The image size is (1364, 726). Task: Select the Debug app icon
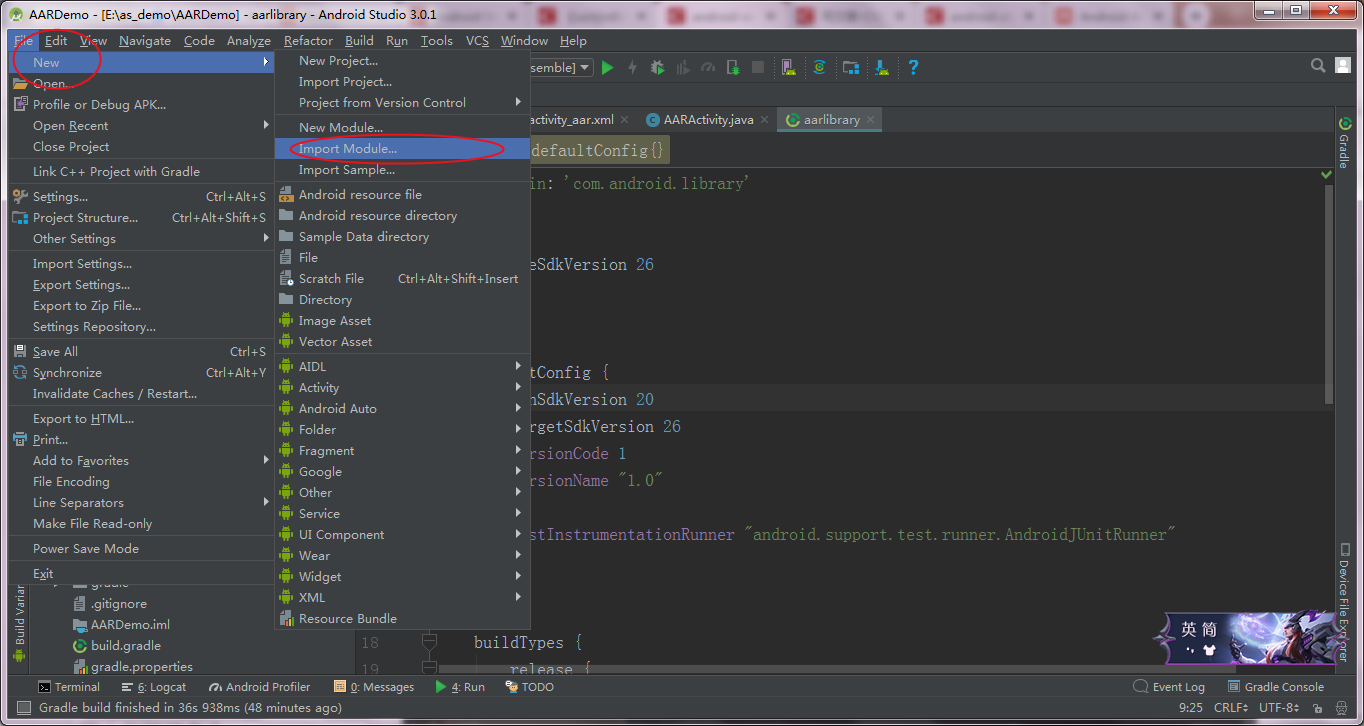click(657, 67)
